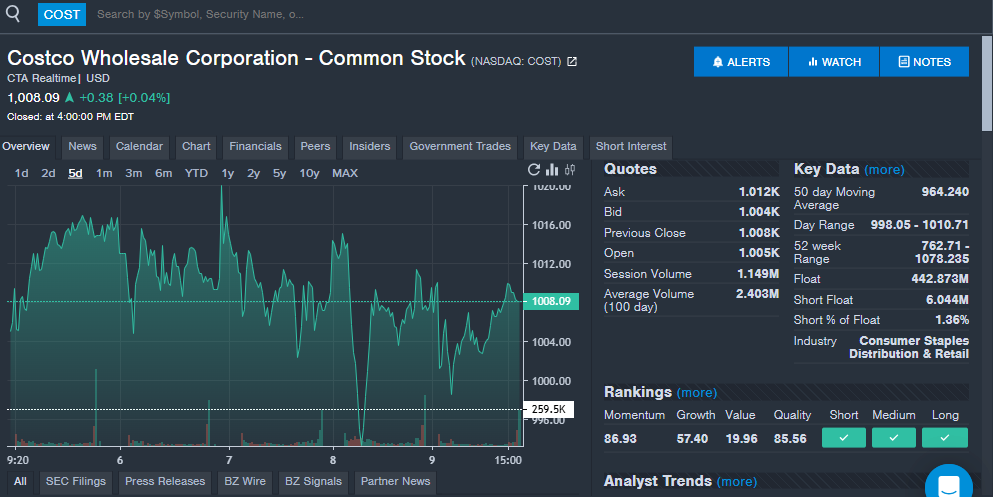The width and height of the screenshot is (993, 497).
Task: Open the Peers tab
Action: (x=315, y=146)
